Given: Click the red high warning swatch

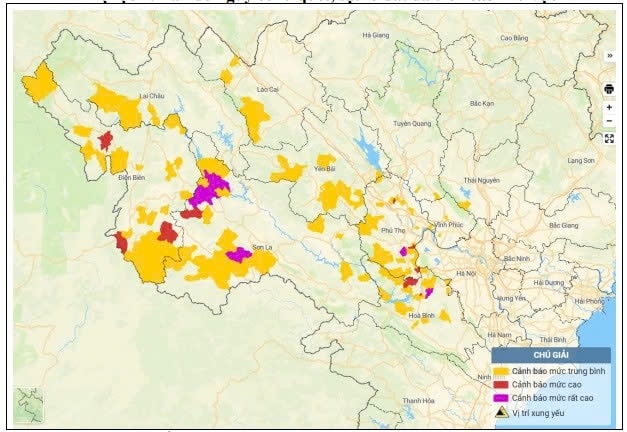Looking at the screenshot, I should coord(500,384).
